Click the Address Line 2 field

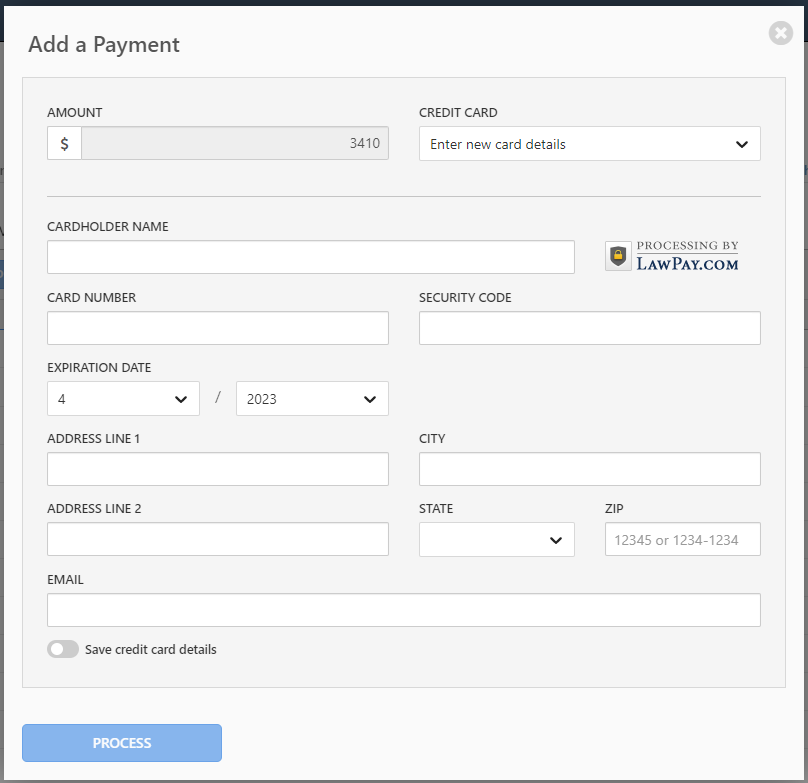[217, 539]
